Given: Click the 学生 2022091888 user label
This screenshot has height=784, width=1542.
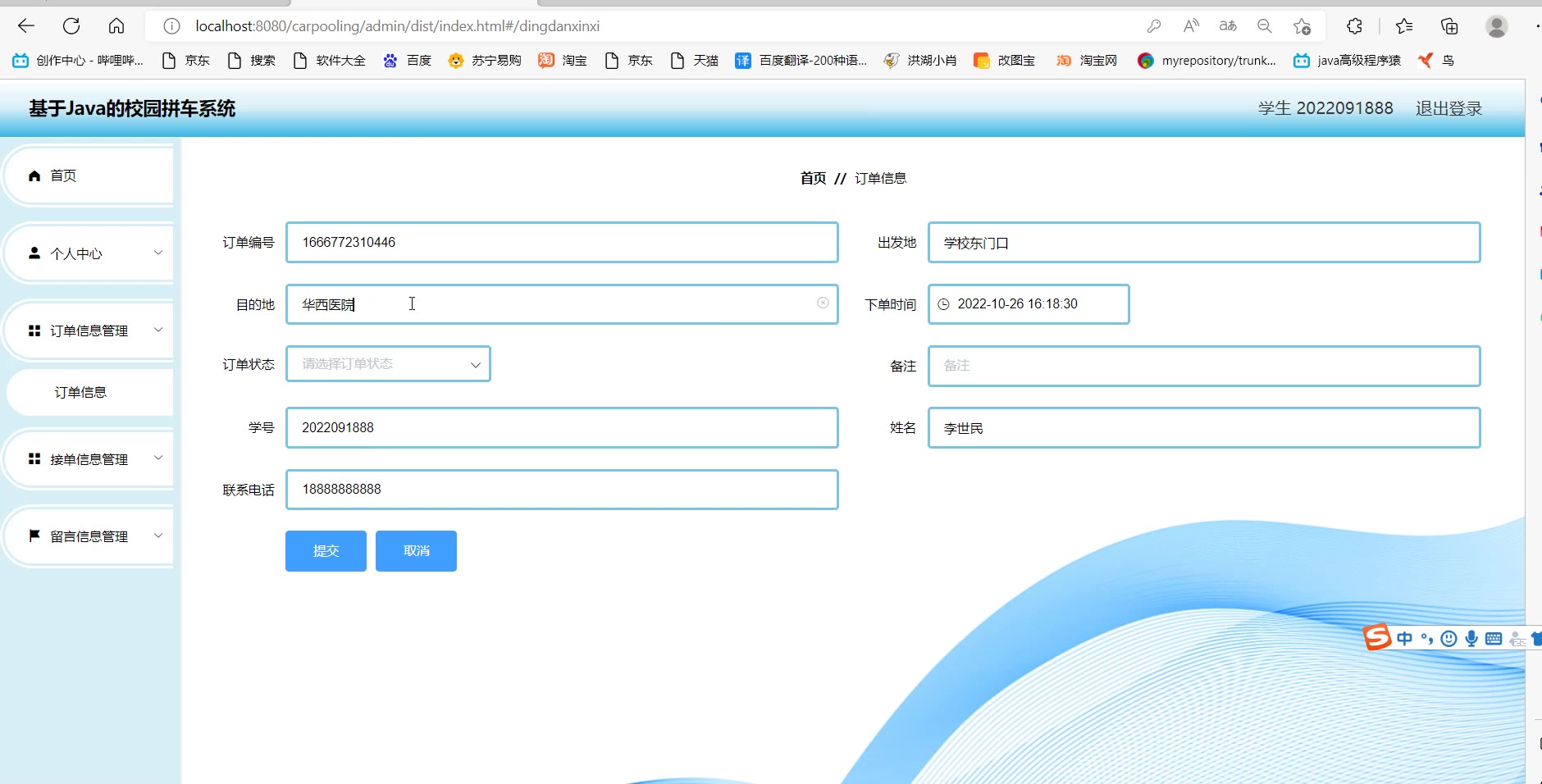Looking at the screenshot, I should [x=1325, y=108].
